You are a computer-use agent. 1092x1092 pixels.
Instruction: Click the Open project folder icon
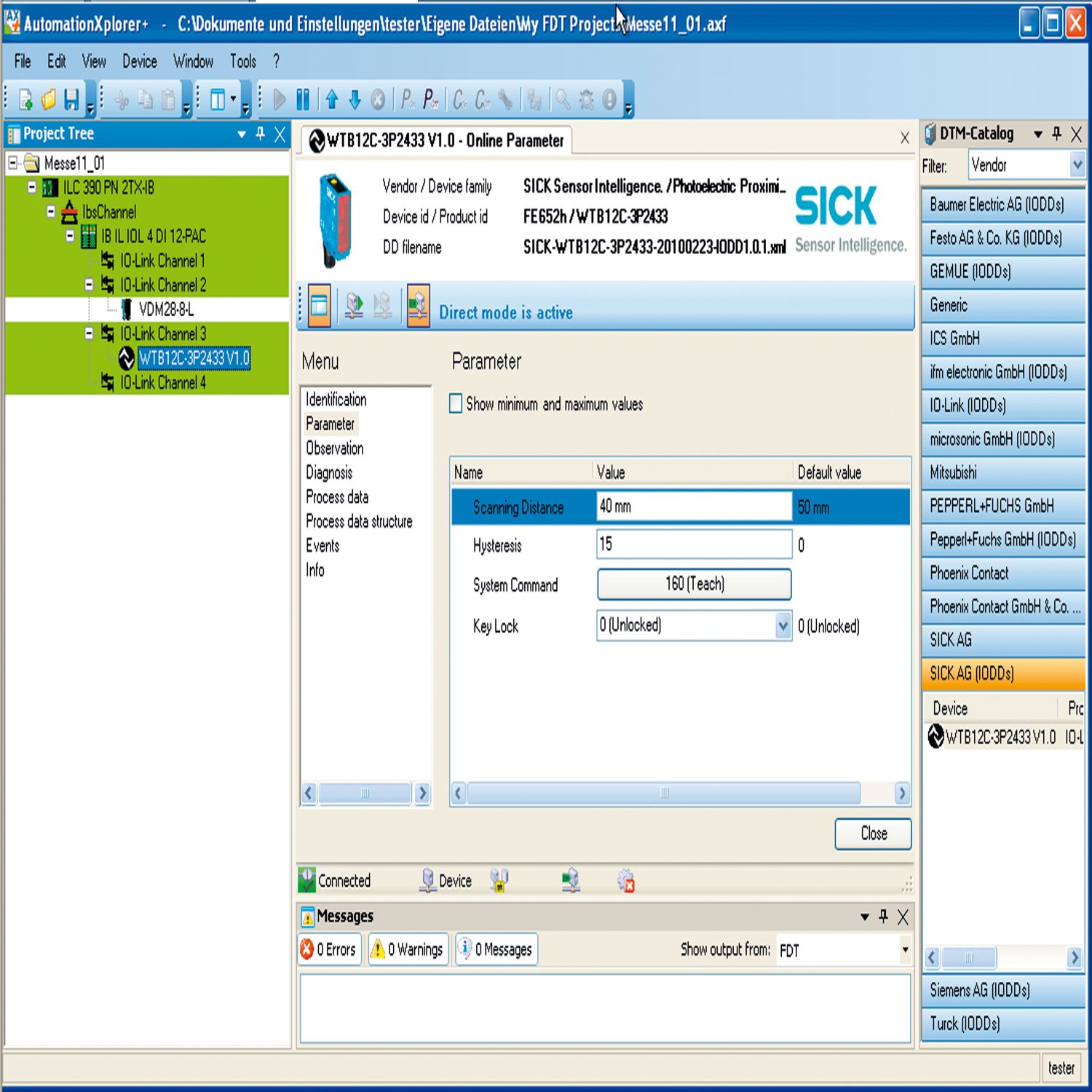click(48, 99)
